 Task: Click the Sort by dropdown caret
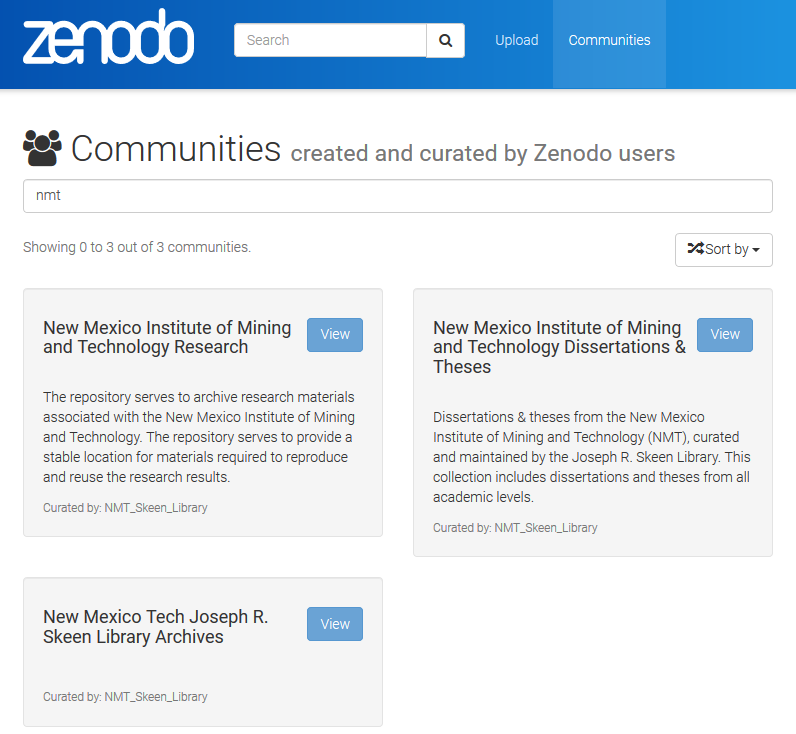coord(756,250)
